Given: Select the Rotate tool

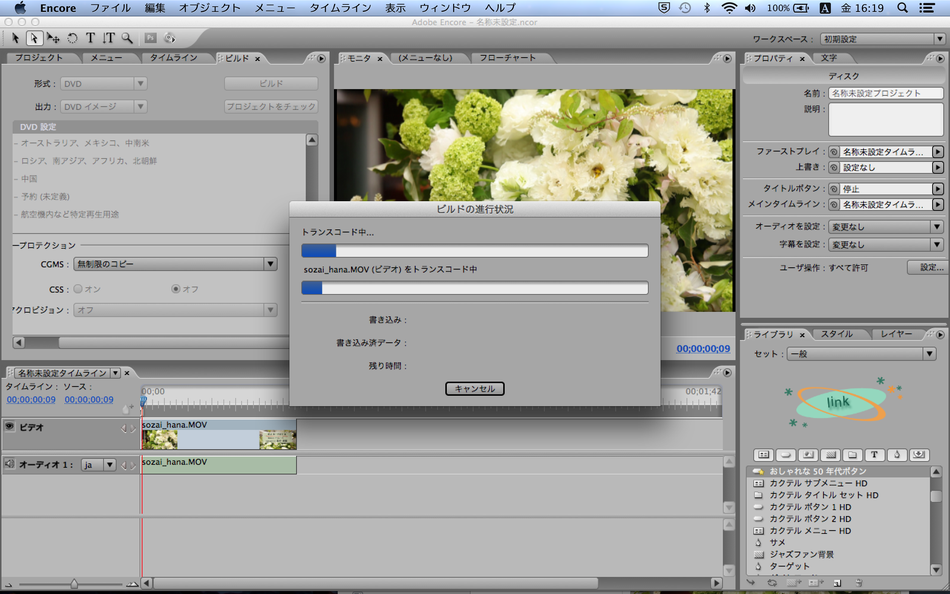Looking at the screenshot, I should point(73,38).
